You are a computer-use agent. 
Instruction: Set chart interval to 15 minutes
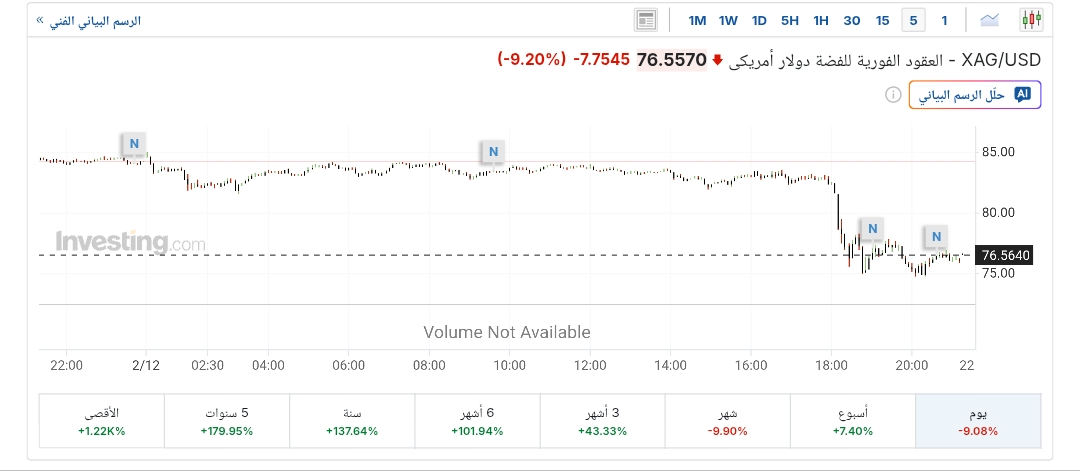[x=882, y=20]
